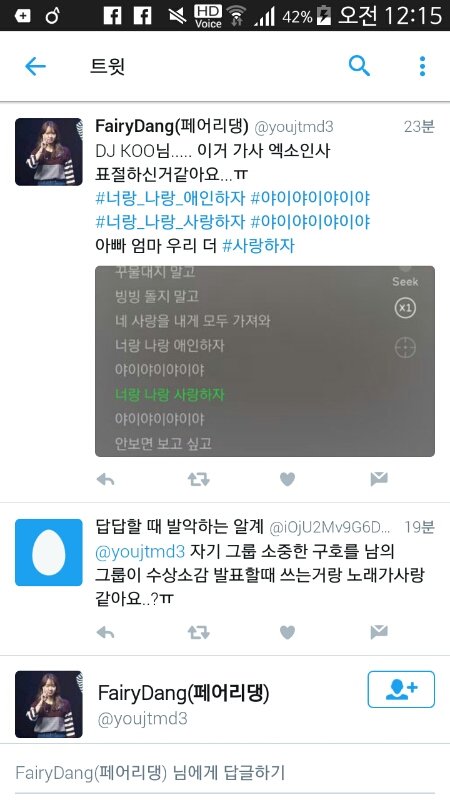The height and width of the screenshot is (800, 450).
Task: Follow FairyDang with the add-user button
Action: (x=401, y=689)
